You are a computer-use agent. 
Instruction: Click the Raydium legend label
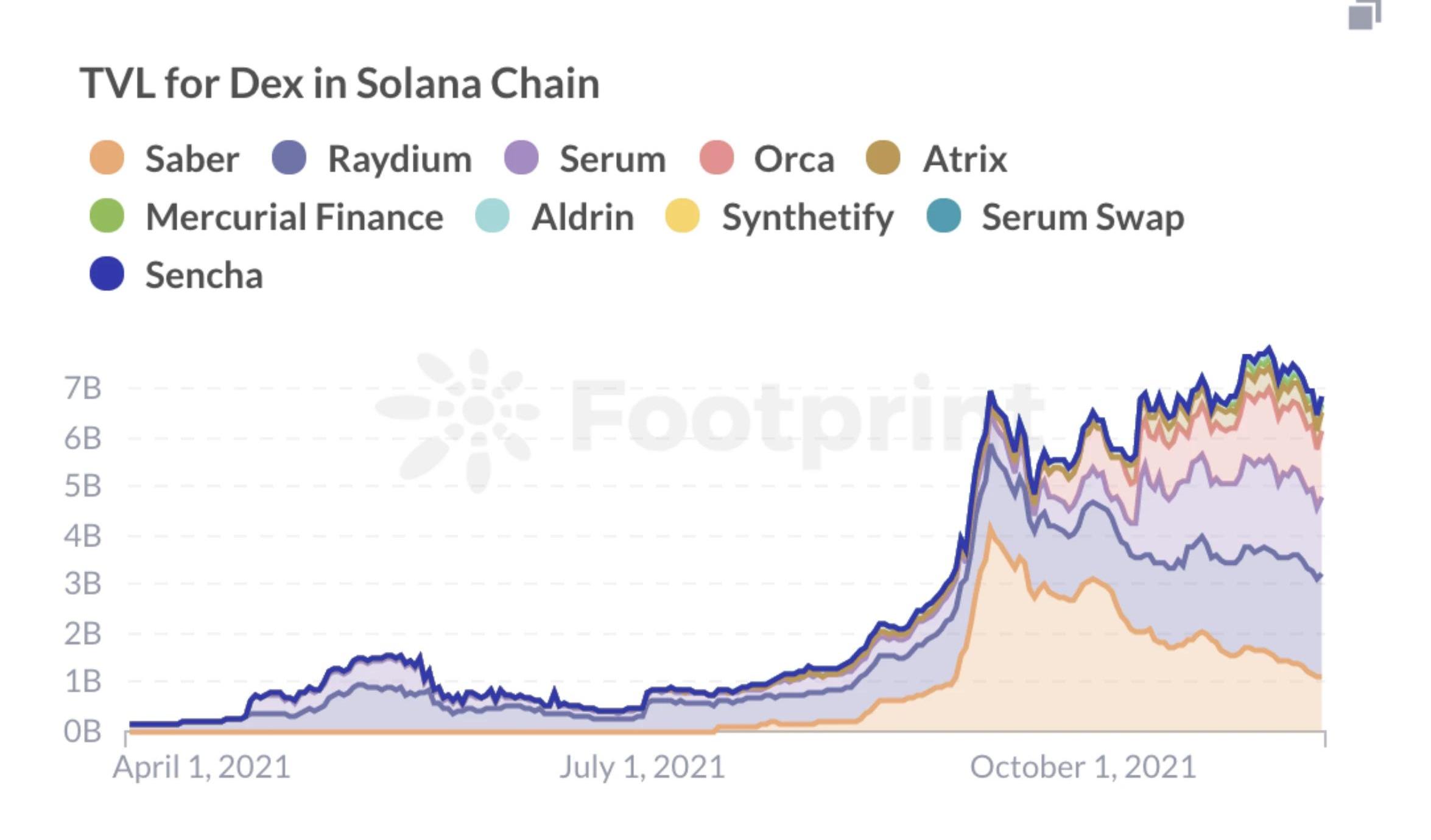[x=399, y=159]
